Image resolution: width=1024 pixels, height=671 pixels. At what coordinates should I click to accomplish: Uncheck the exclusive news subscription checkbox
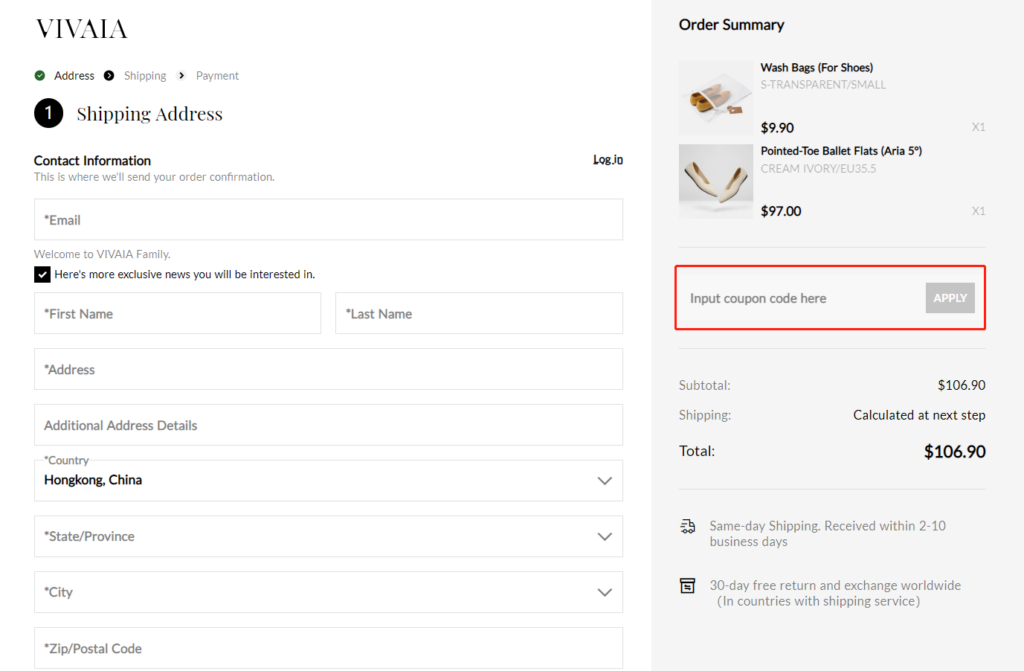[x=42, y=274]
